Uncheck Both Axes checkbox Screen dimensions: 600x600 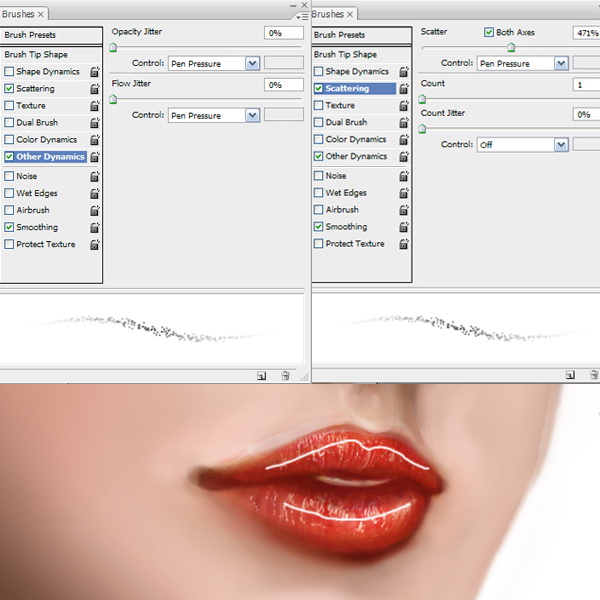[x=489, y=32]
